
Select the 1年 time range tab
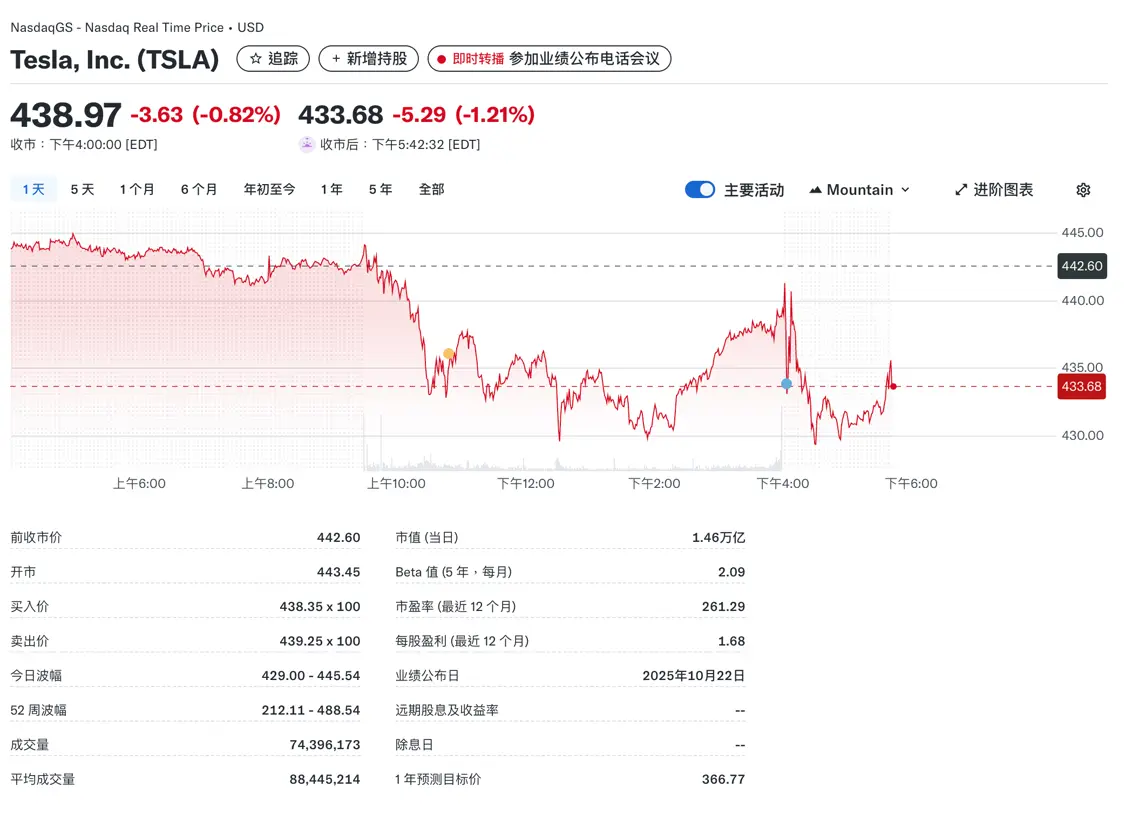[x=331, y=188]
